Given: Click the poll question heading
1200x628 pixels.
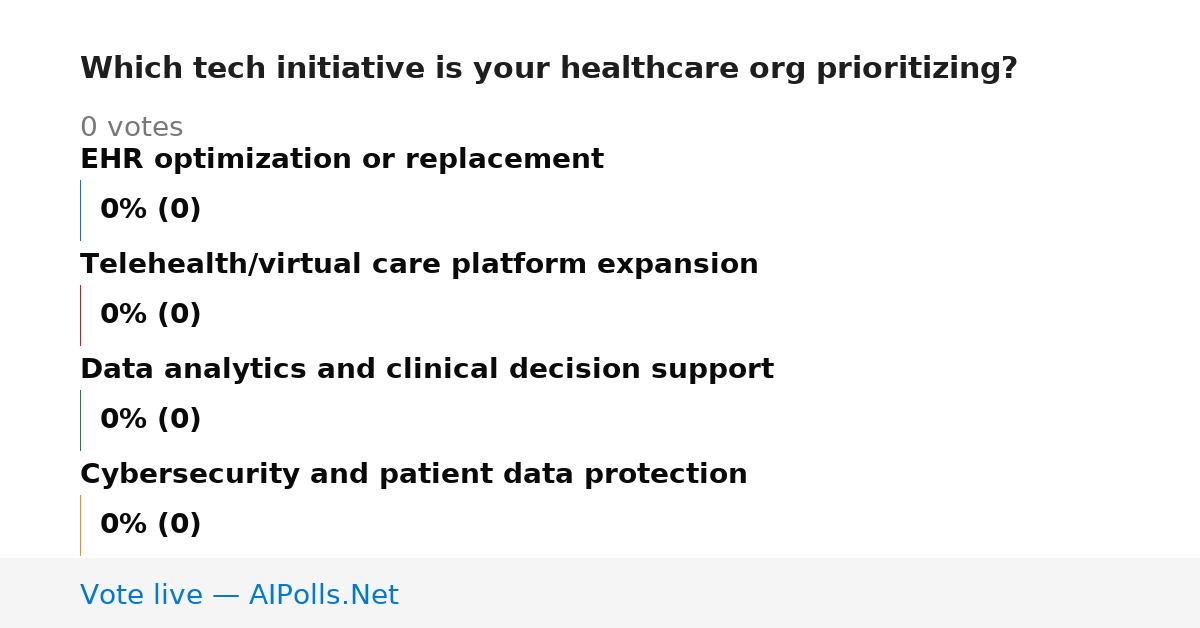Looking at the screenshot, I should pyautogui.click(x=549, y=69).
